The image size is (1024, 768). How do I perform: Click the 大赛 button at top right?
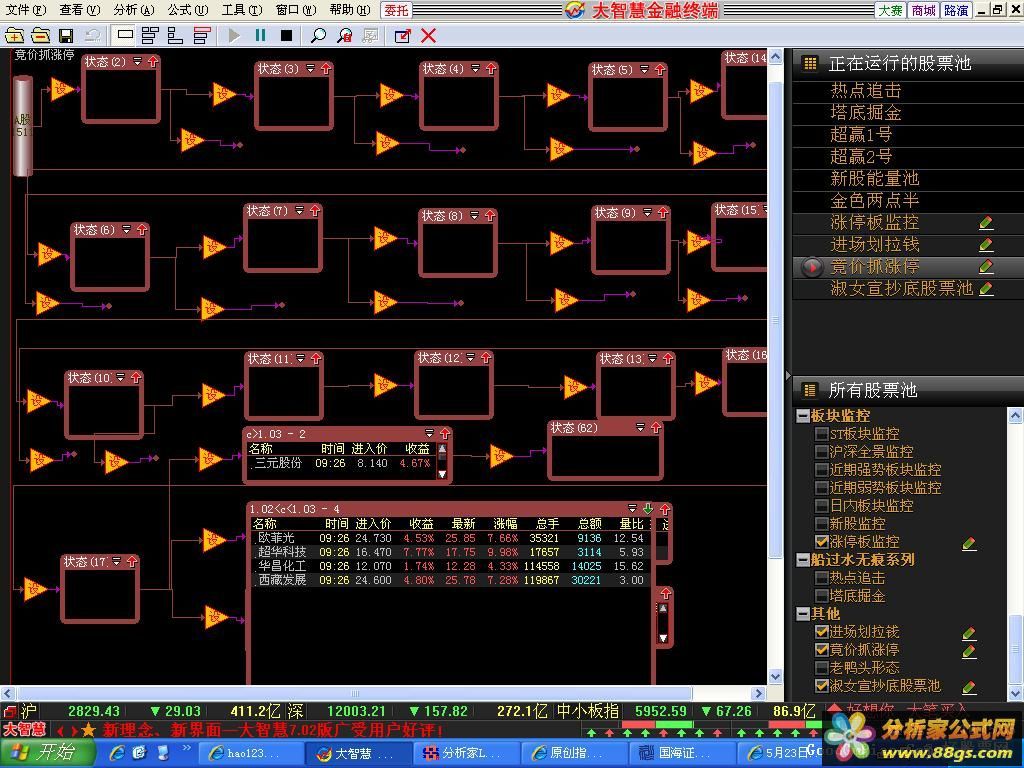click(891, 10)
